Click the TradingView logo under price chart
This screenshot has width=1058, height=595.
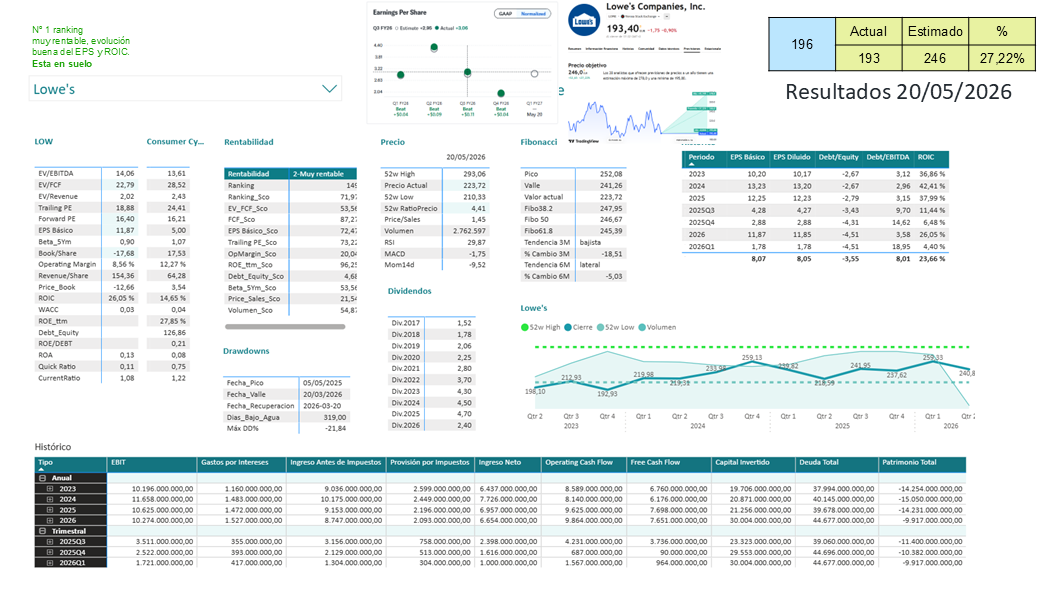tap(584, 141)
